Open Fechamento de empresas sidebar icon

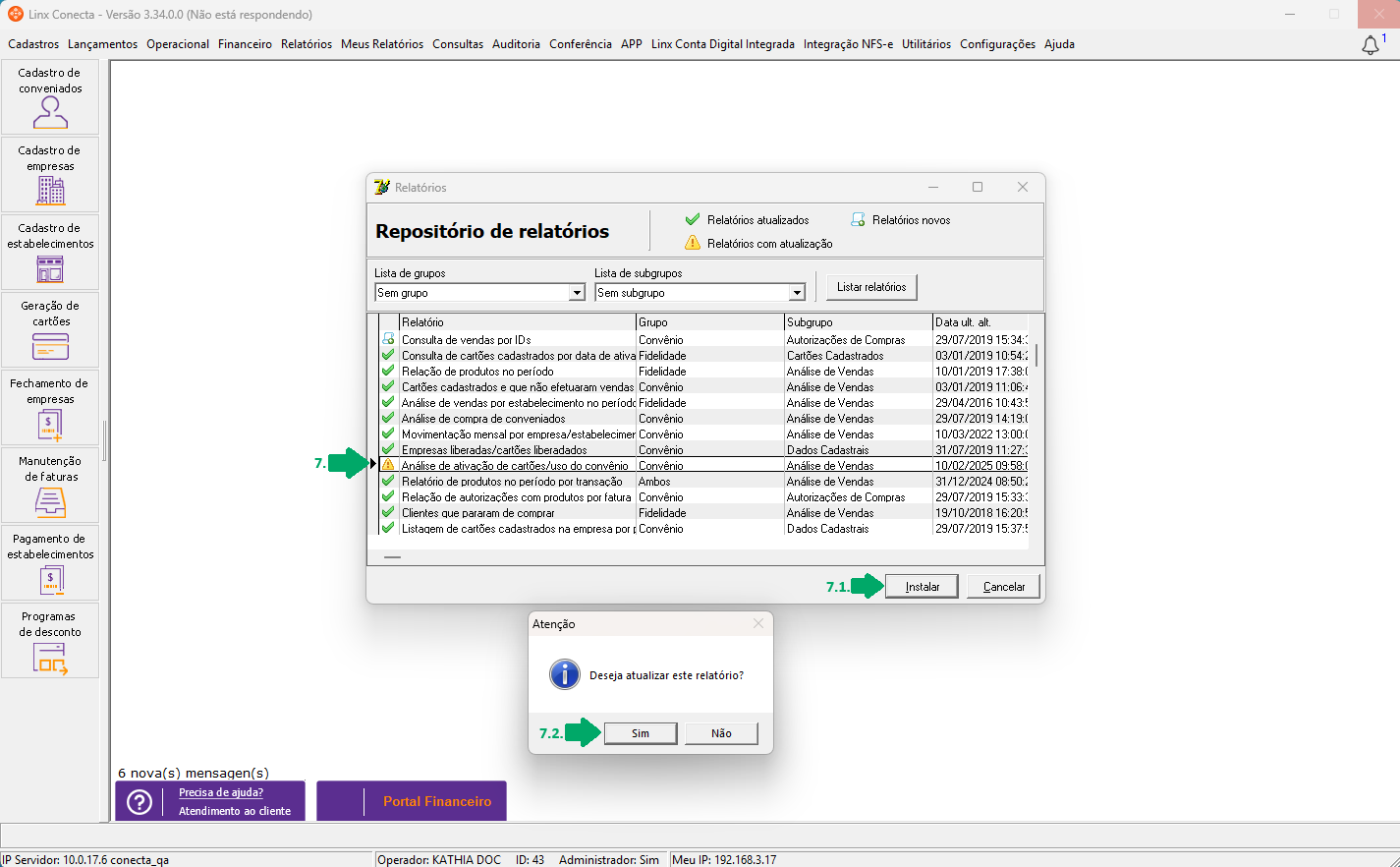[50, 425]
